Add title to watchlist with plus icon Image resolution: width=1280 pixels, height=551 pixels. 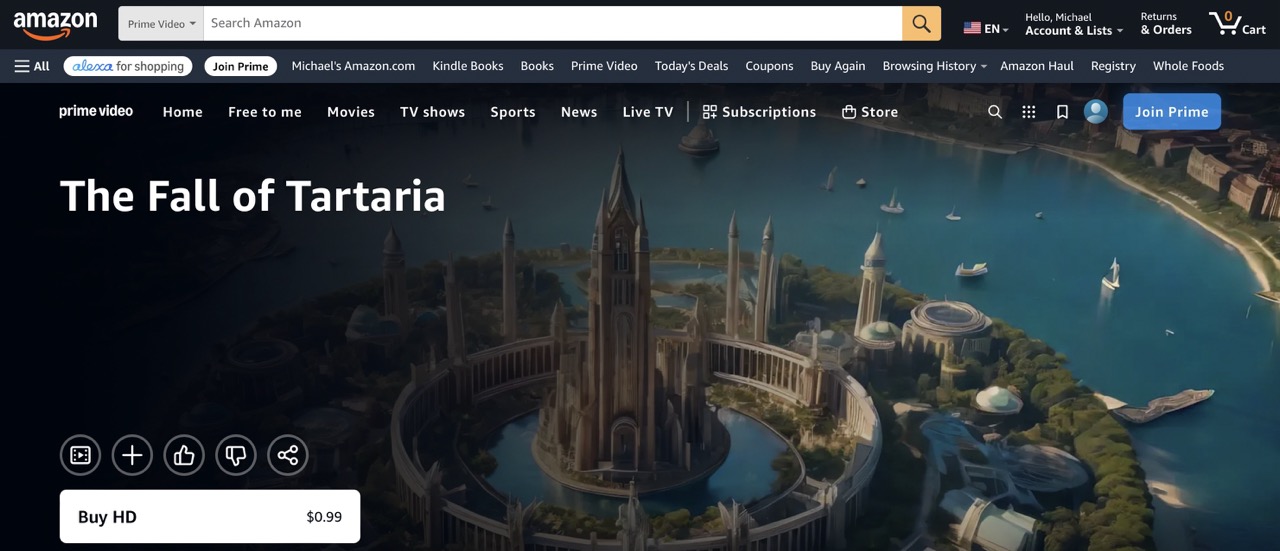[132, 456]
